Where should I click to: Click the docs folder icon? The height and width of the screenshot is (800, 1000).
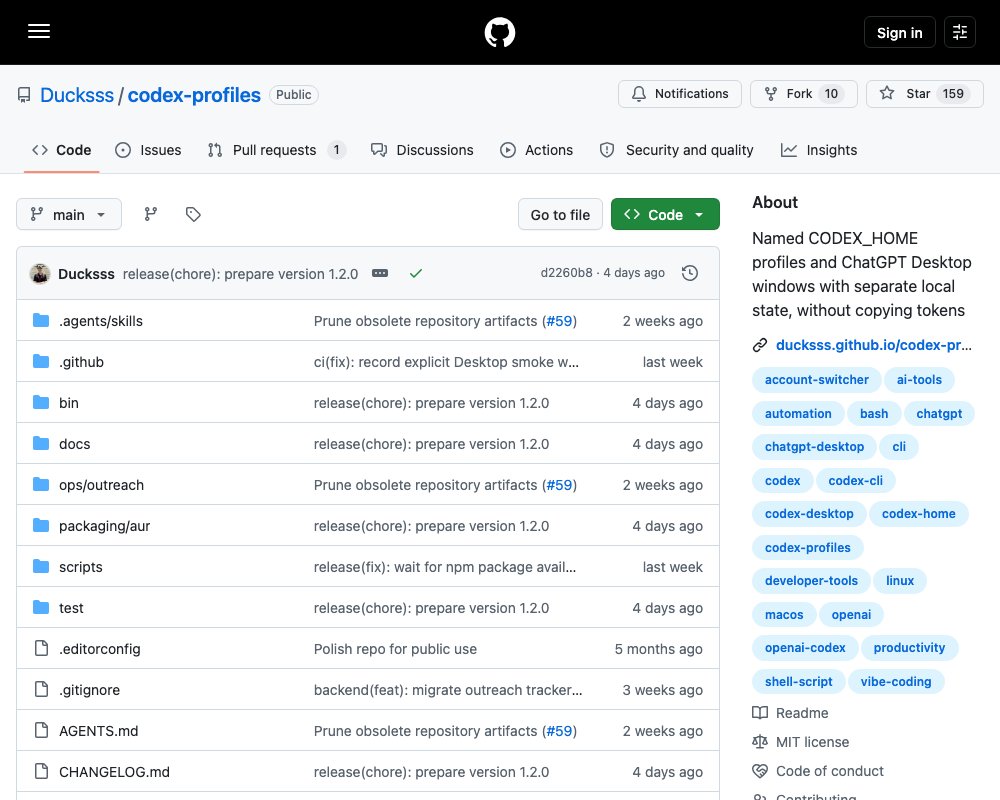coord(41,443)
